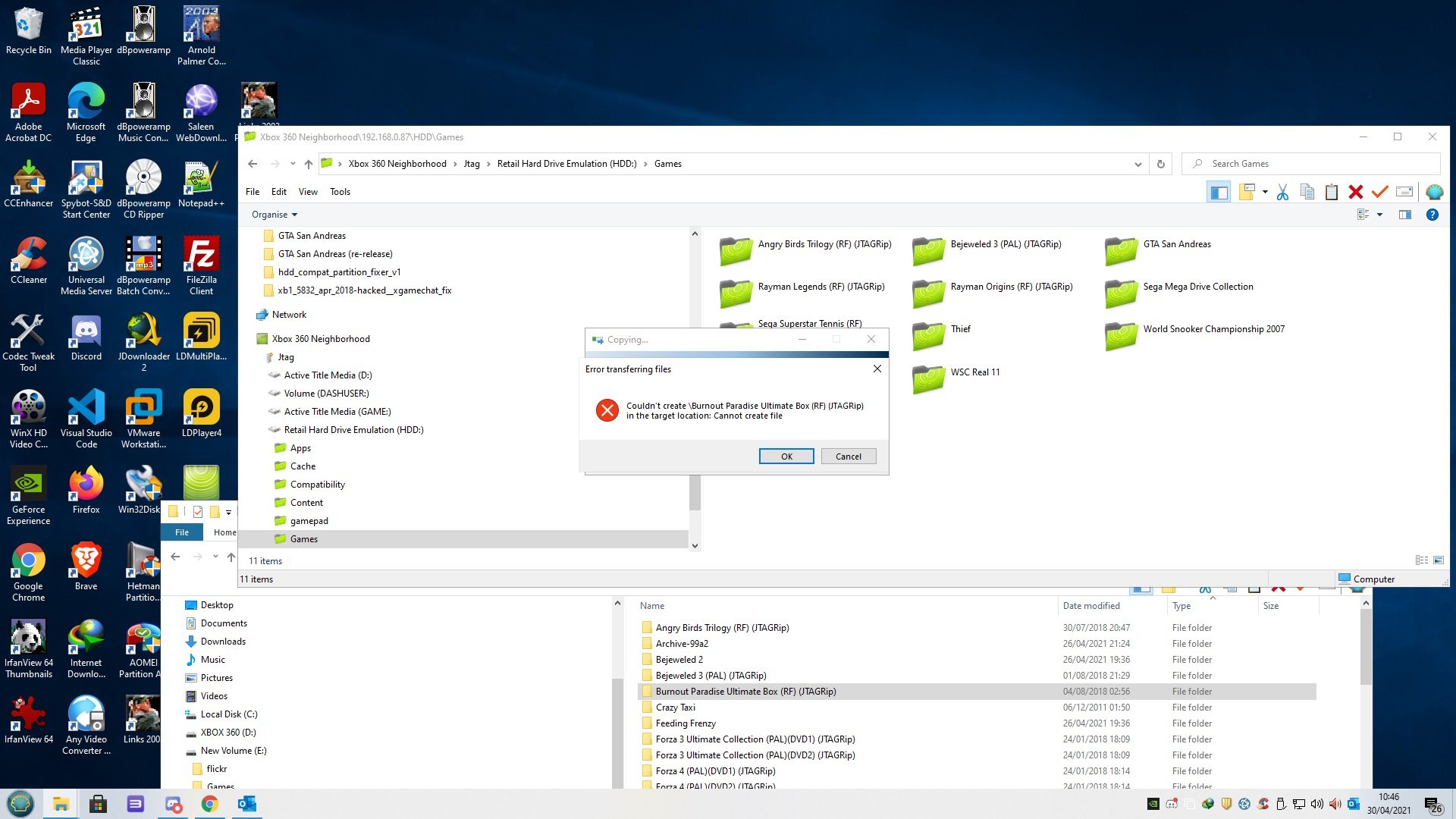This screenshot has width=1456, height=819.
Task: Click the Cut scissors toolbar icon
Action: click(x=1282, y=193)
